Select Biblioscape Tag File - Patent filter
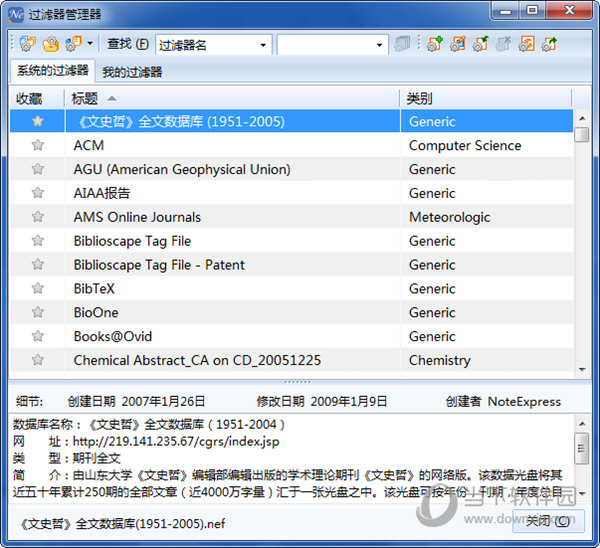Viewport: 600px width, 548px height. [292, 264]
